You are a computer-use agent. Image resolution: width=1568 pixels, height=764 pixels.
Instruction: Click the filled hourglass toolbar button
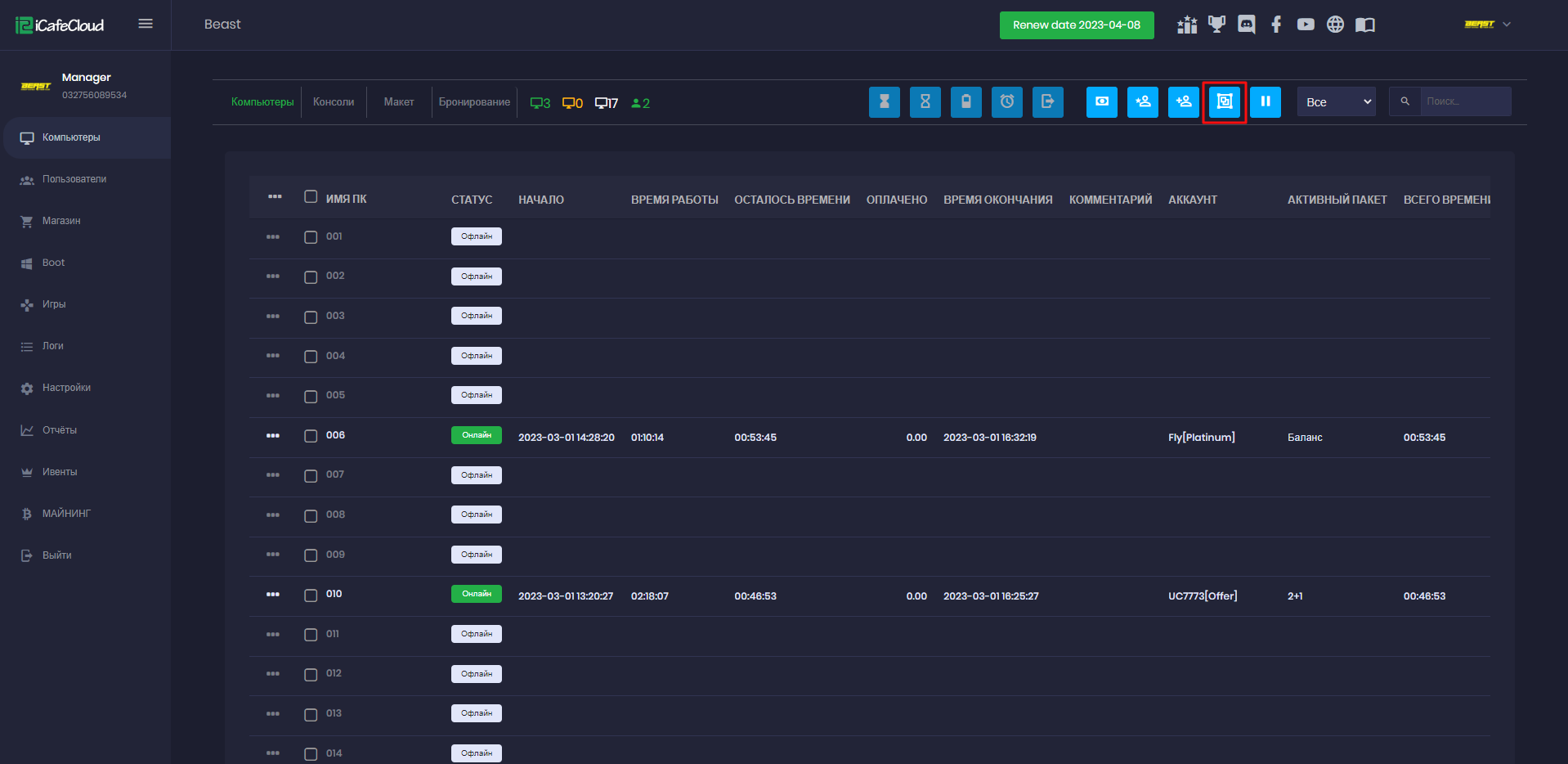[x=884, y=102]
